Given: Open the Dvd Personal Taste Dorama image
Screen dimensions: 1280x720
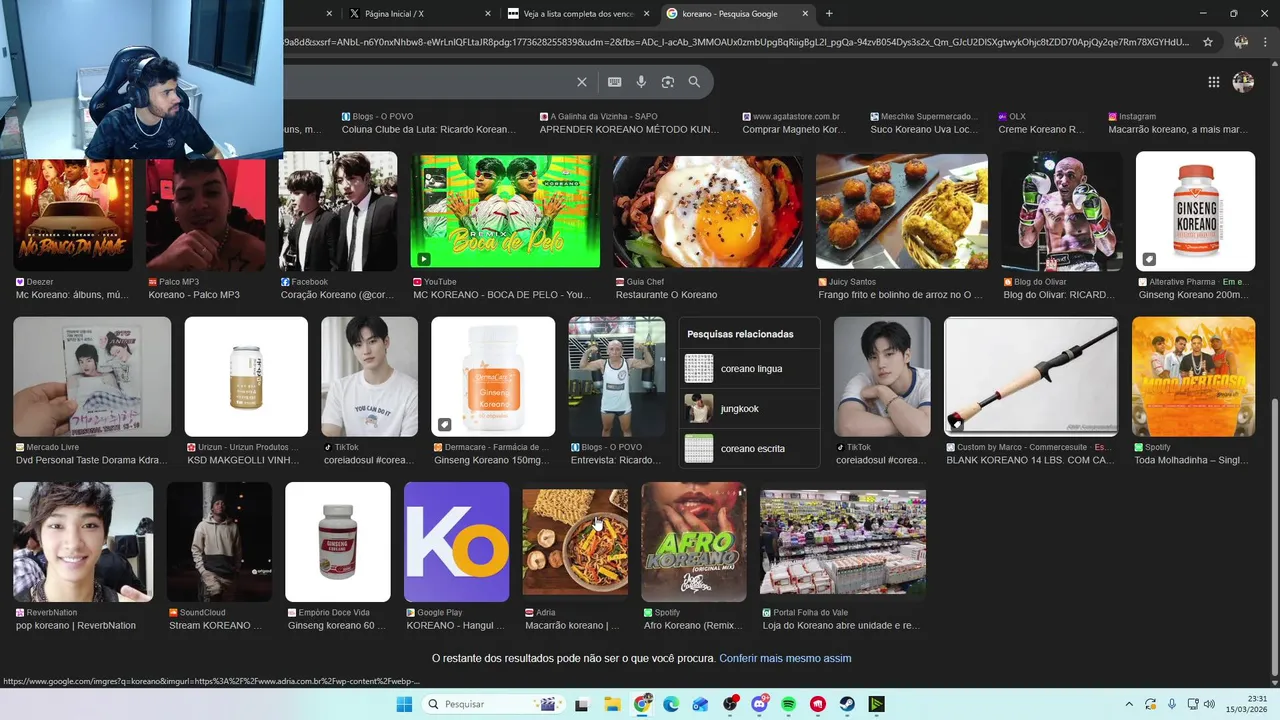Looking at the screenshot, I should click(92, 376).
